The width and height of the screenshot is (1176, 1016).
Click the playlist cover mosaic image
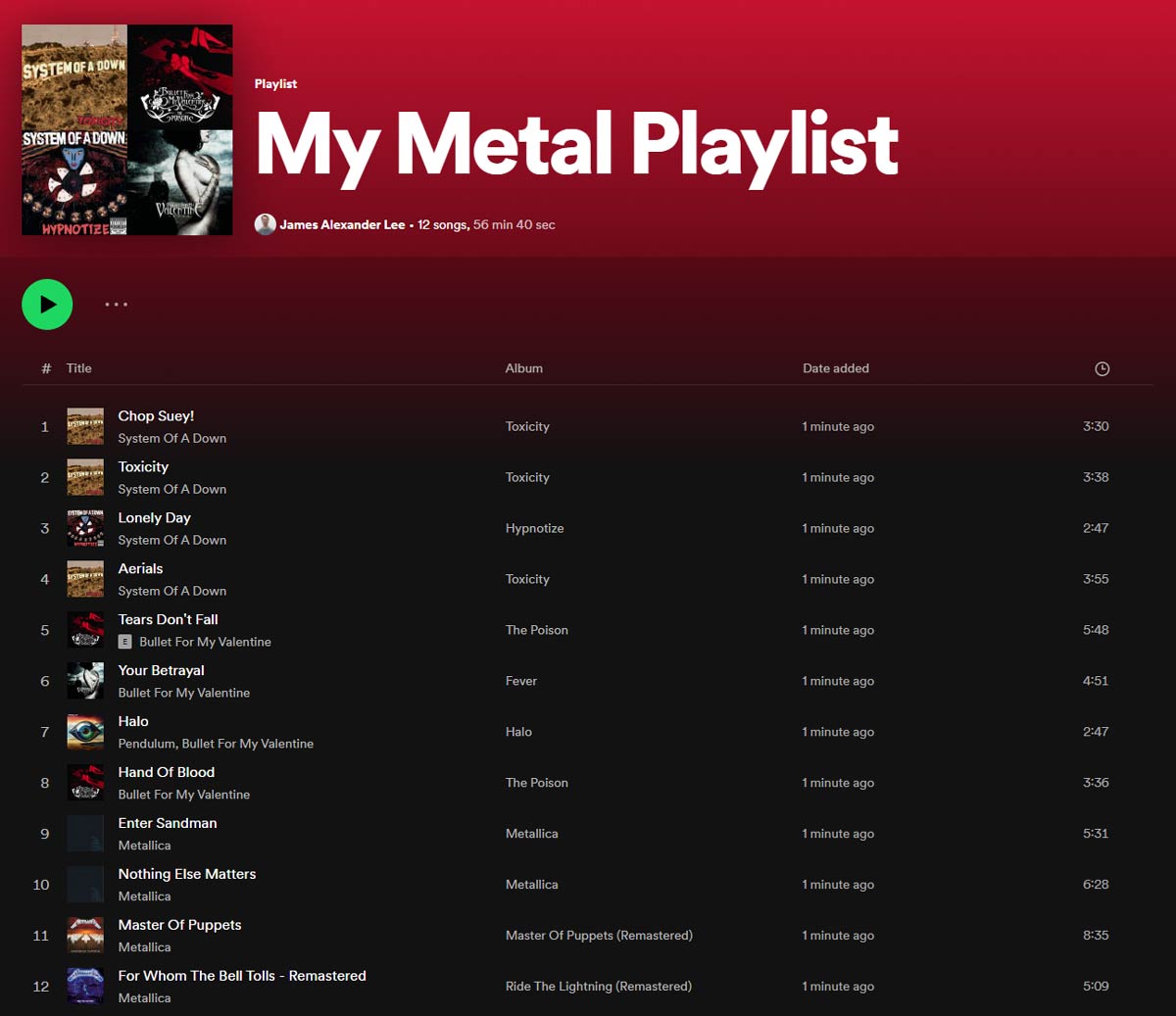click(126, 129)
